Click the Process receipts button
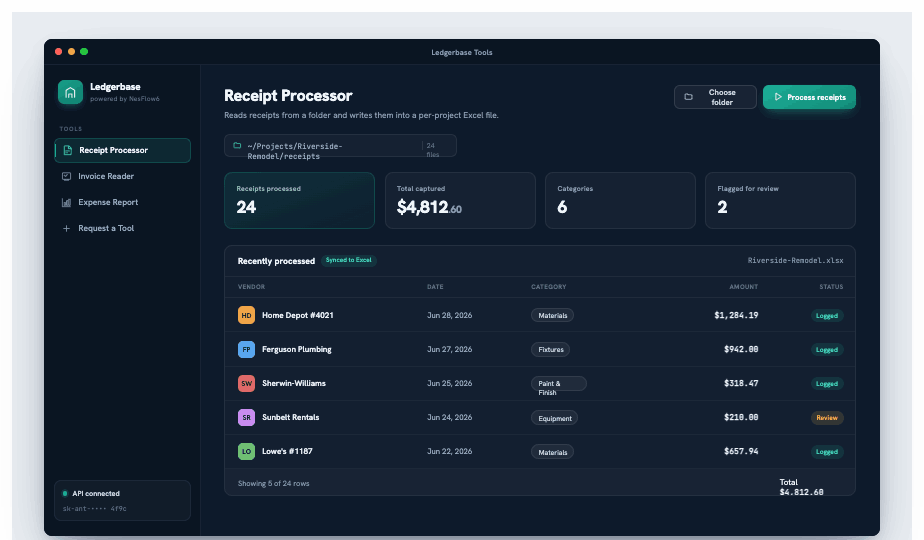Screen dimensions: 924x540 point(809,97)
